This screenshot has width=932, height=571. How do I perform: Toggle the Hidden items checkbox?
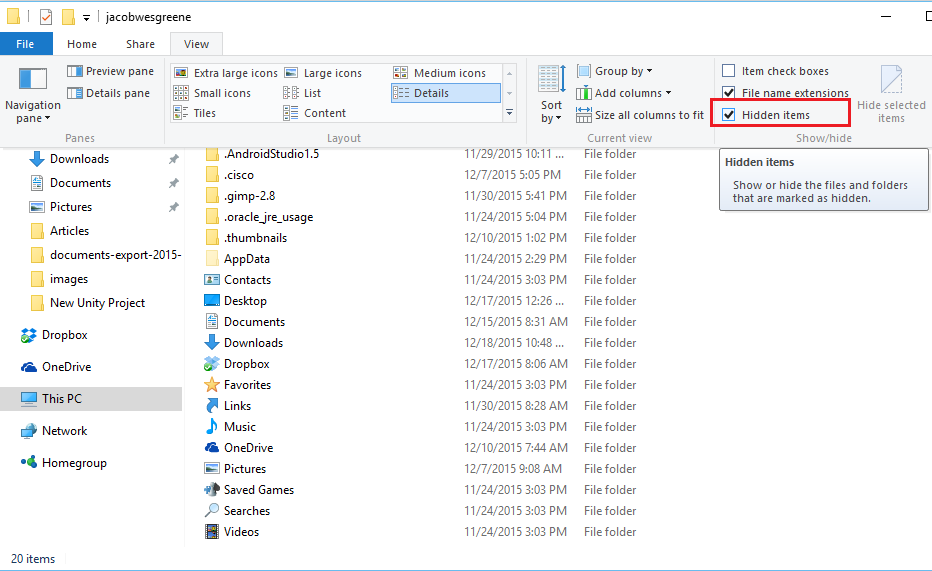click(729, 115)
